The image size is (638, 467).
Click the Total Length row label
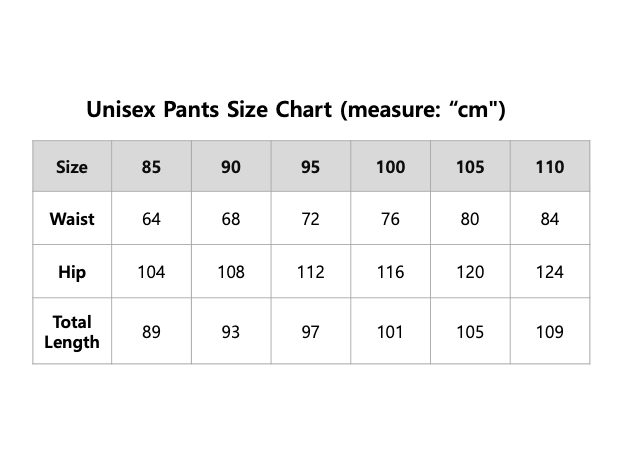72,331
